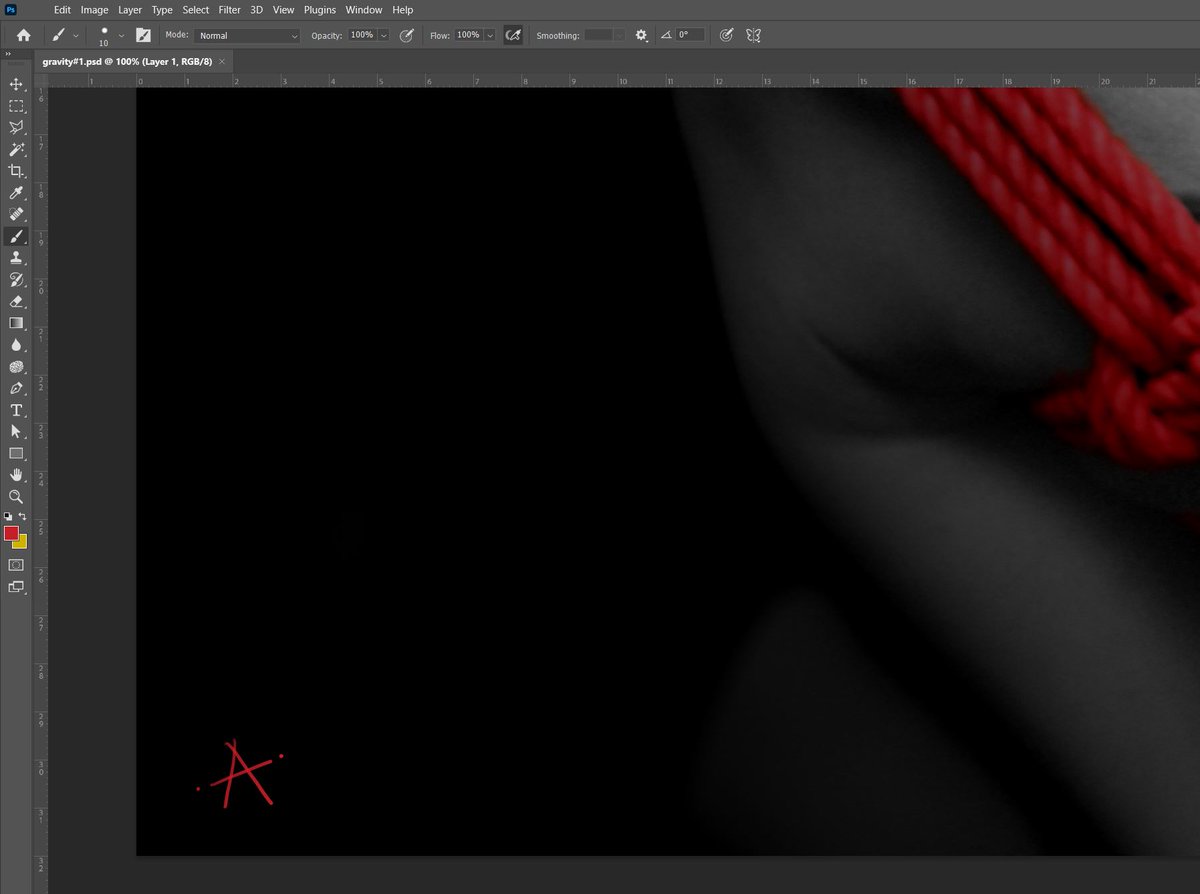Reset default foreground and background colors
The width and height of the screenshot is (1200, 894).
(x=8, y=516)
